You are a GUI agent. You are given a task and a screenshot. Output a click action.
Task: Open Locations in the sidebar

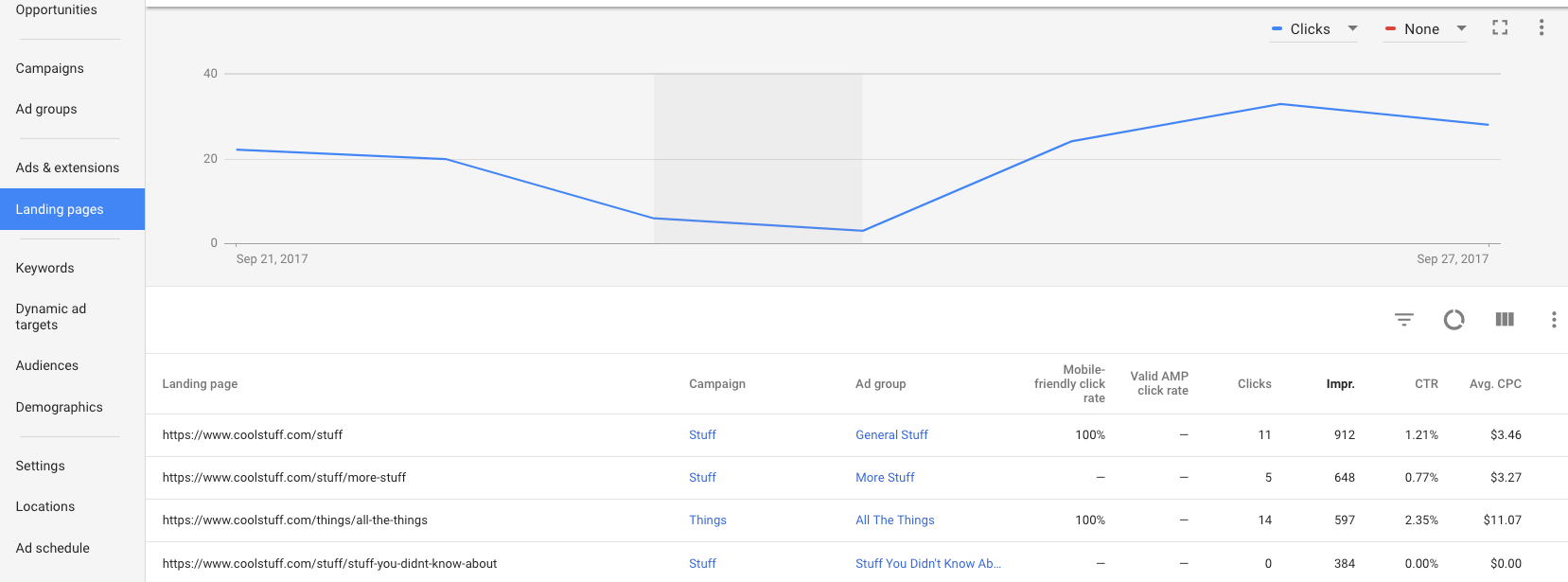[45, 506]
